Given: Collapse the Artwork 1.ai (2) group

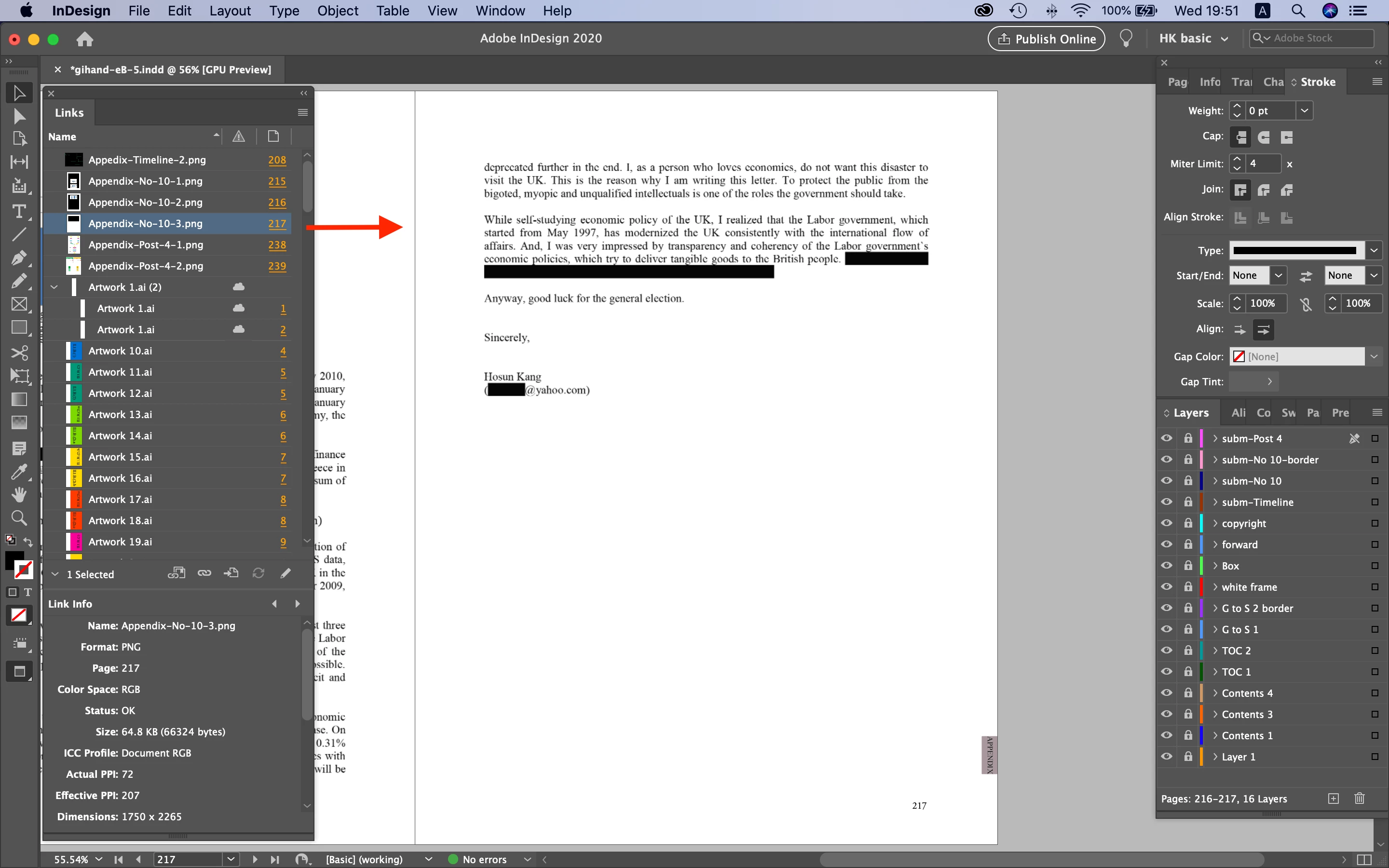Looking at the screenshot, I should coord(54,287).
